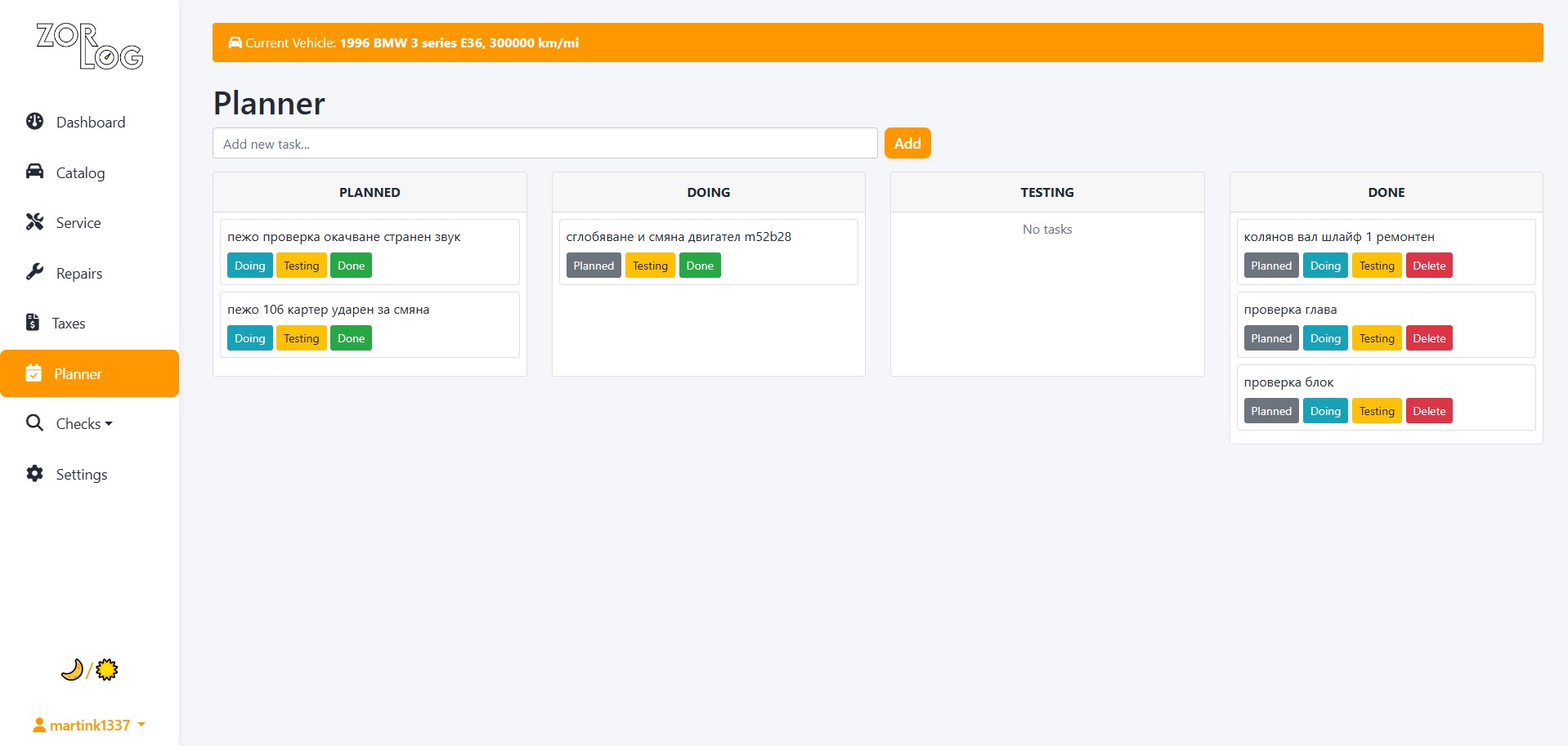This screenshot has width=1568, height=746.
Task: Move 'проверка блок' back to Planned
Action: (1270, 411)
